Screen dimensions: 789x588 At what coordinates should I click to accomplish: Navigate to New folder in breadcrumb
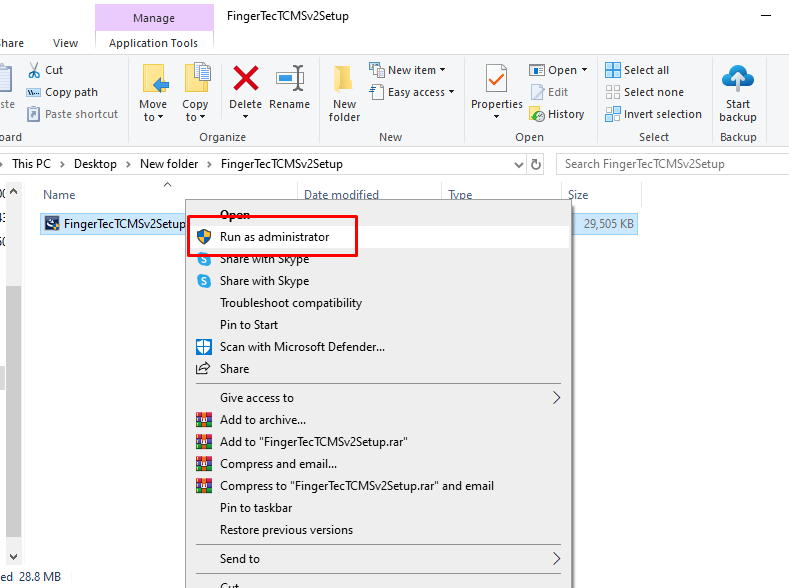[x=169, y=164]
